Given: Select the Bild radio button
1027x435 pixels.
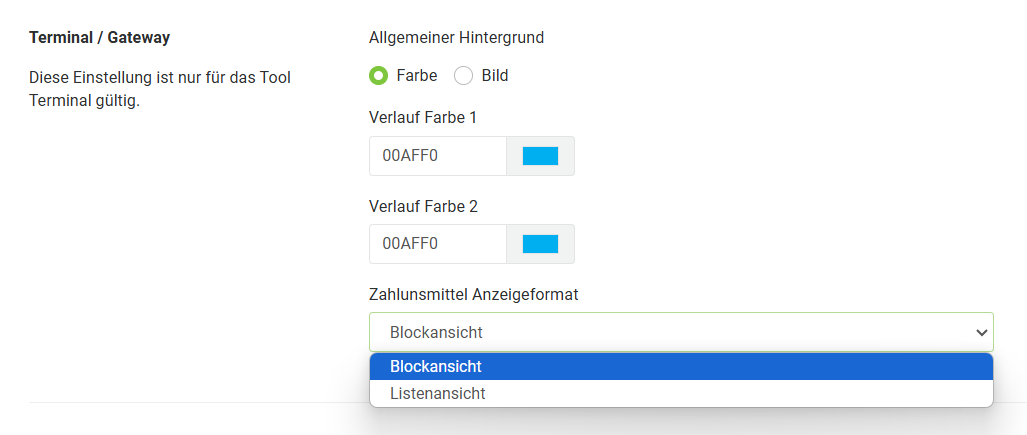Looking at the screenshot, I should point(464,76).
